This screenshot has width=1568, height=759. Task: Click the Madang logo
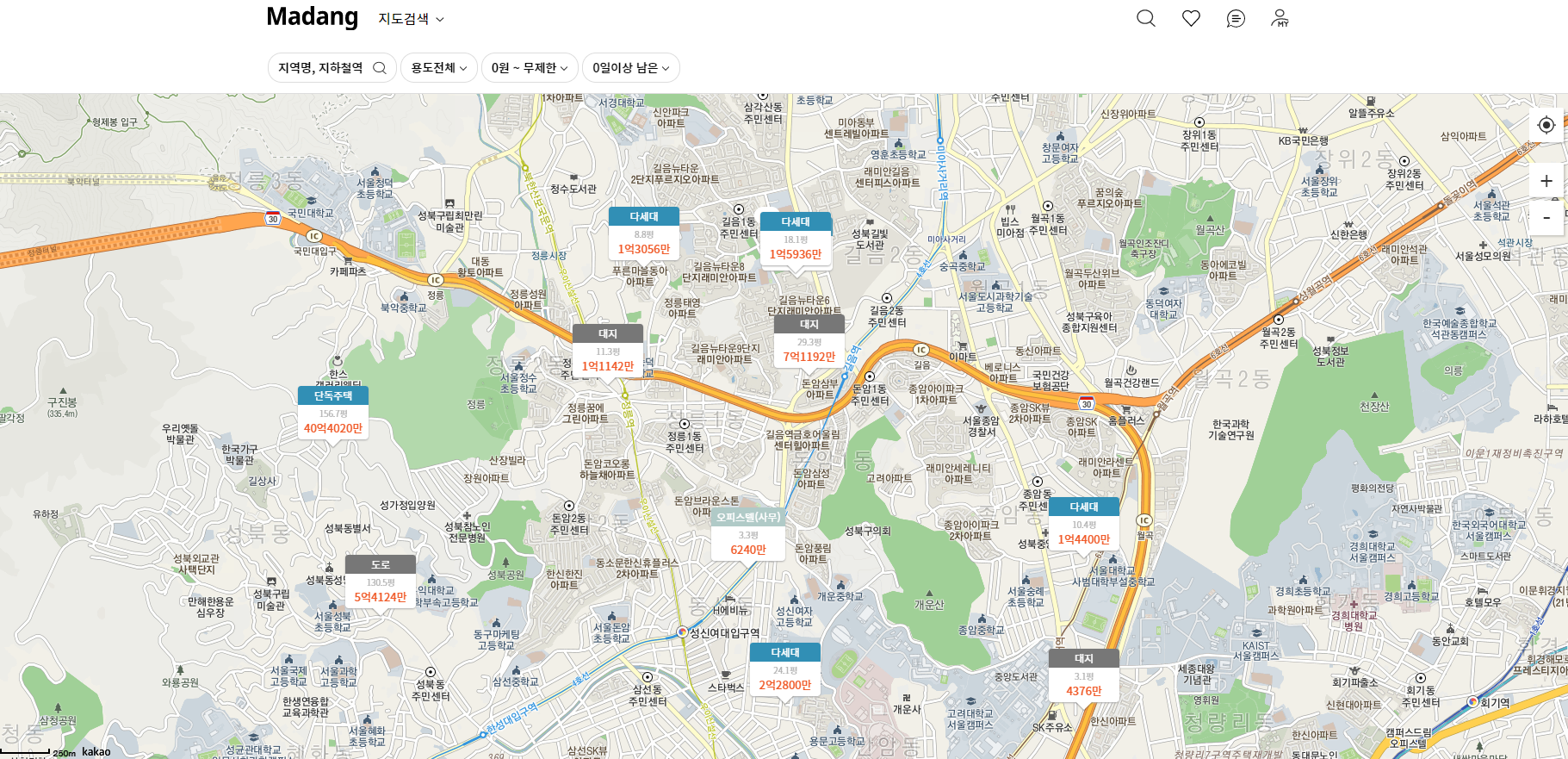coord(312,16)
